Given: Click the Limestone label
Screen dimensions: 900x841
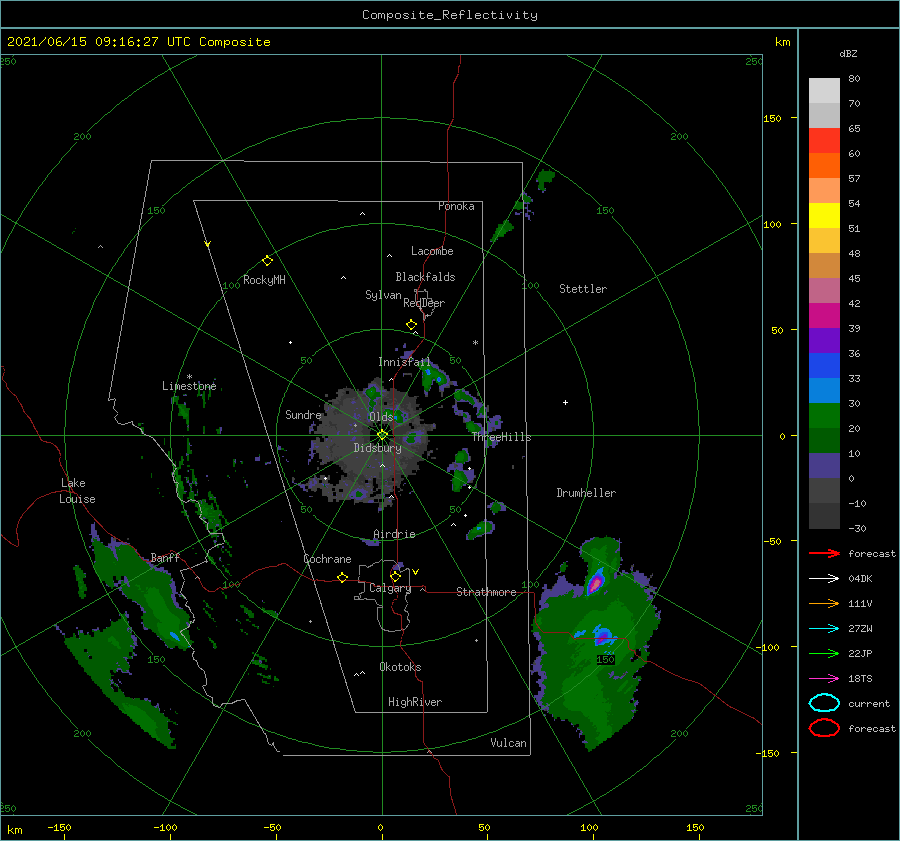Looking at the screenshot, I should coord(189,386).
